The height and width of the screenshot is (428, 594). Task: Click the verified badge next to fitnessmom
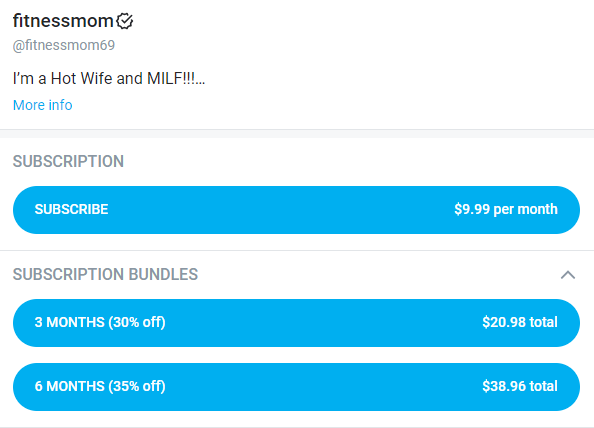125,21
